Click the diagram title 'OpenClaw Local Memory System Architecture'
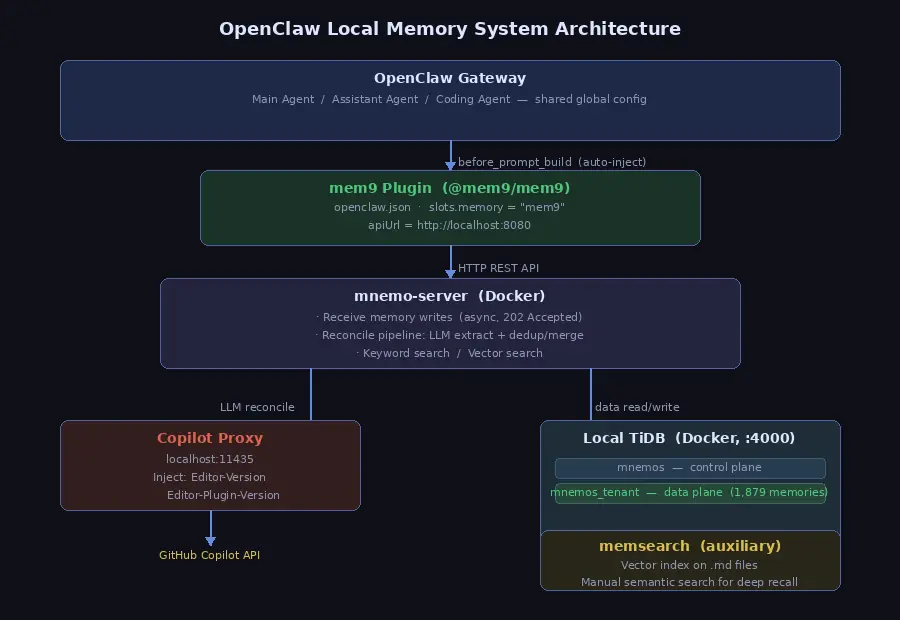Viewport: 900px width, 620px height. [450, 29]
